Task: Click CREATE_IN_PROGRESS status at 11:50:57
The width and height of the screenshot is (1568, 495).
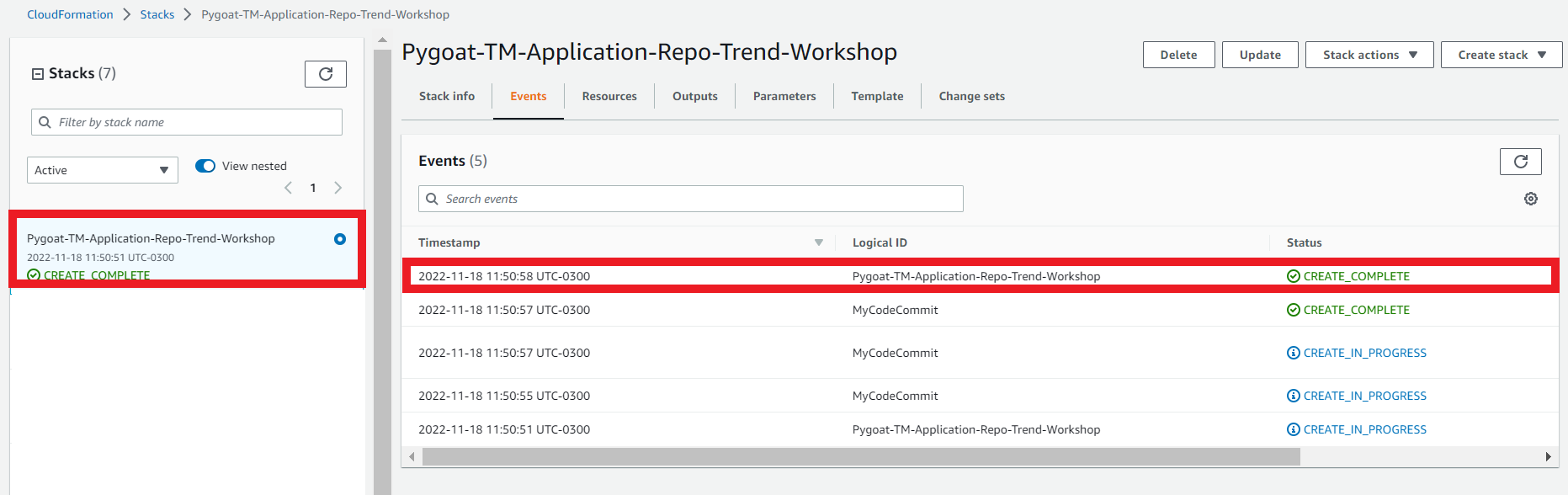Action: click(x=1357, y=353)
